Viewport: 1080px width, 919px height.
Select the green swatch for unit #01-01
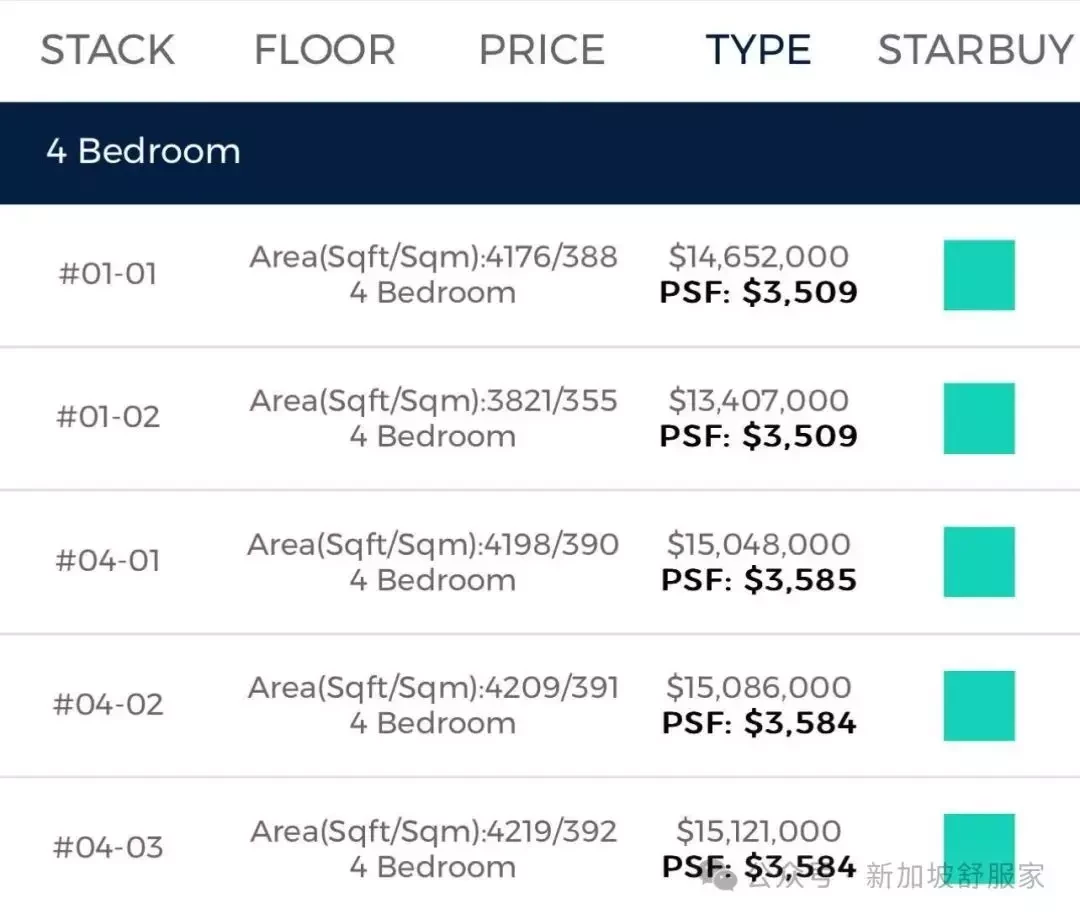point(979,275)
